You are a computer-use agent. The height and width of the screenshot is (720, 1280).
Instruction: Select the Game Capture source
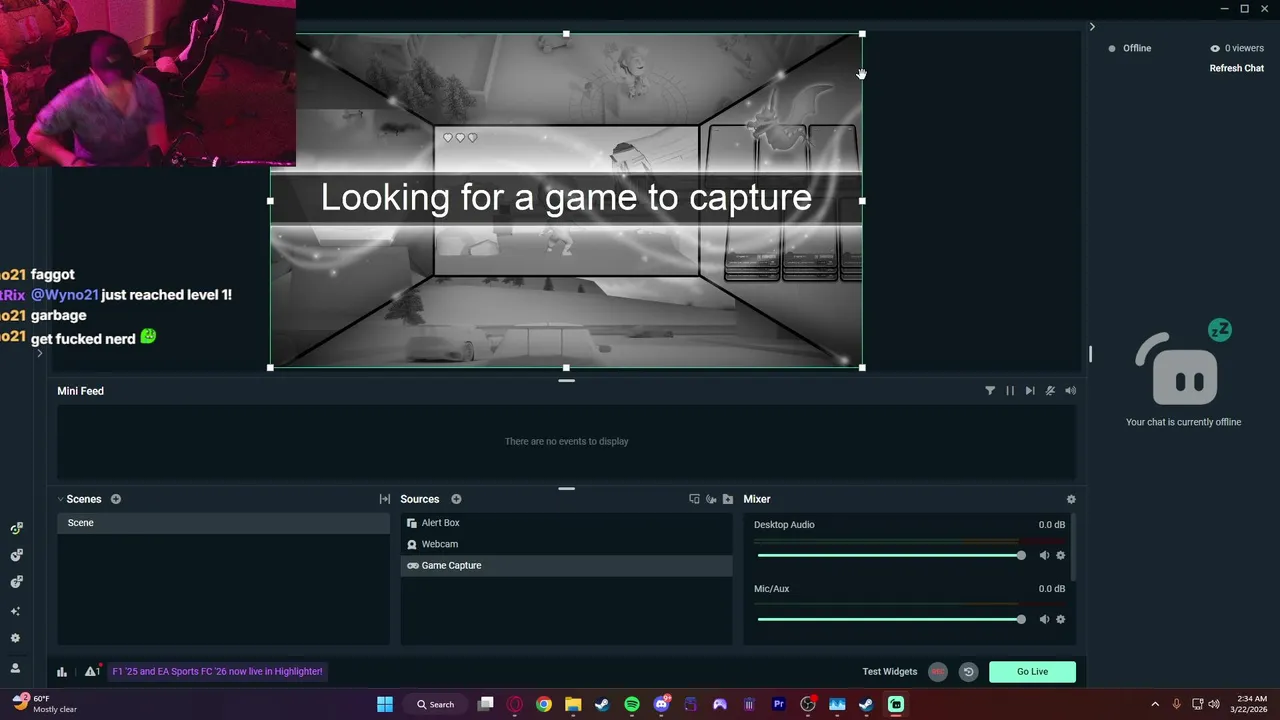tap(566, 565)
